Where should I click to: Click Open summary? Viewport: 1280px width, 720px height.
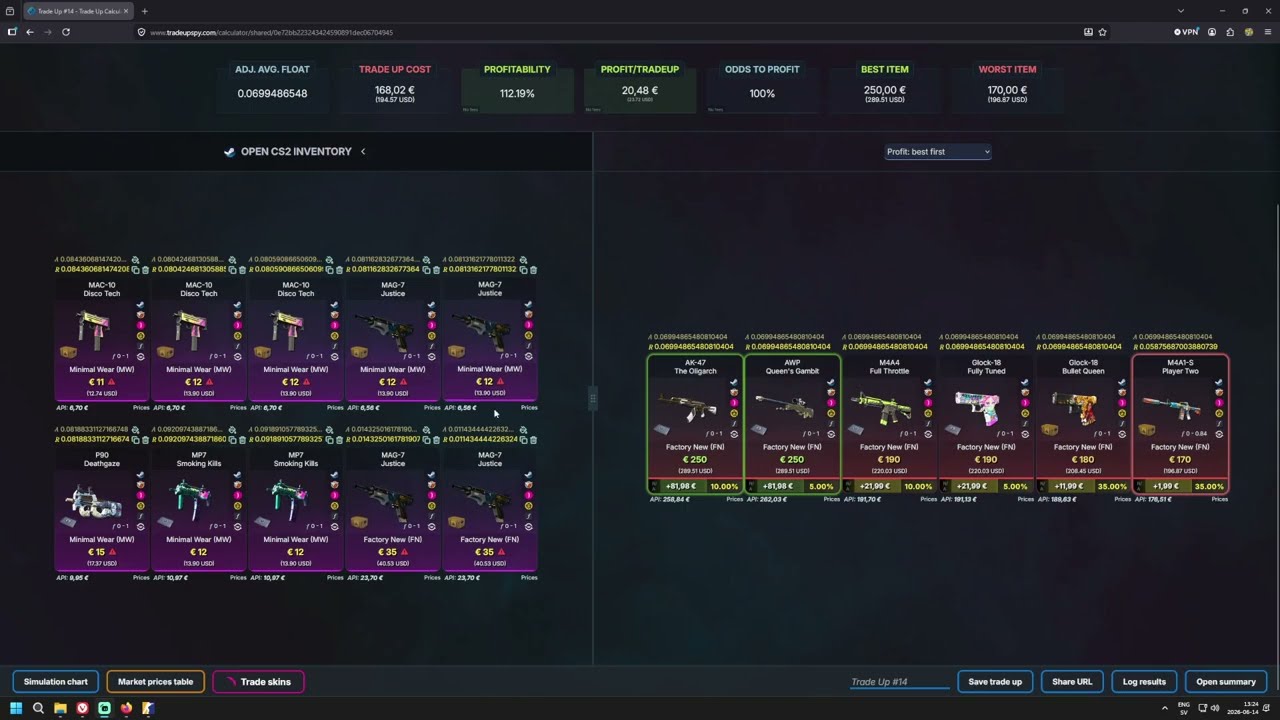click(x=1226, y=682)
